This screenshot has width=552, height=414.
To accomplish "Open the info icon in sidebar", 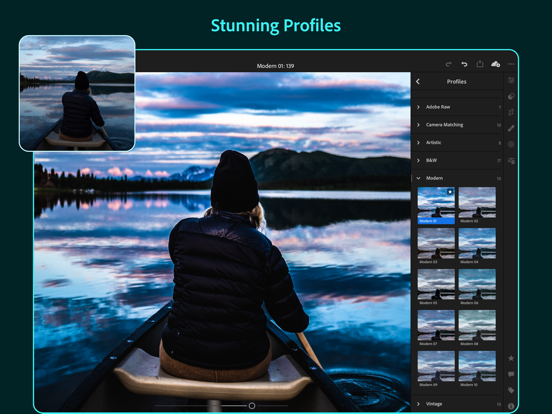I will [x=511, y=406].
